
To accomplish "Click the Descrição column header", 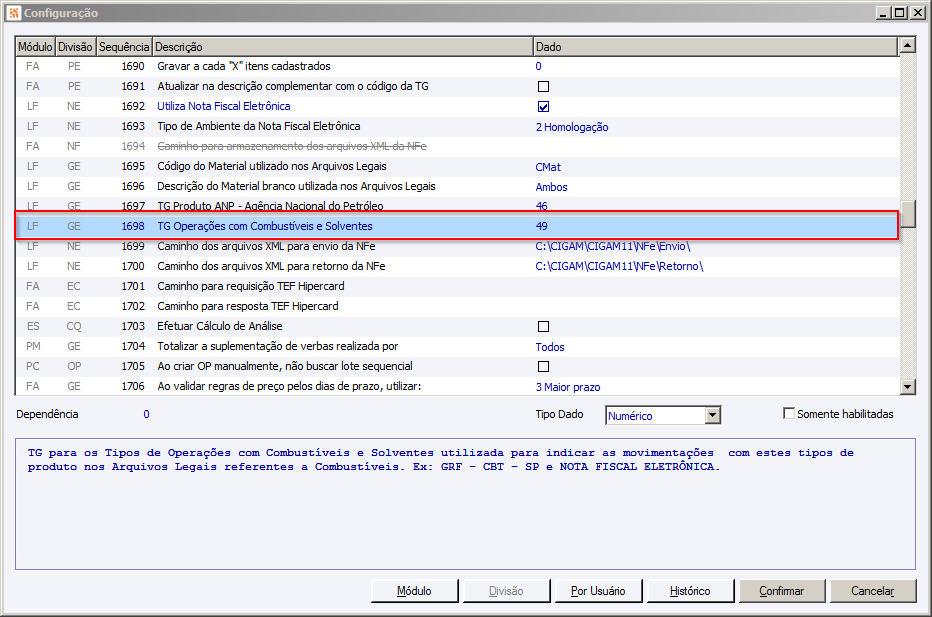I will click(x=342, y=46).
